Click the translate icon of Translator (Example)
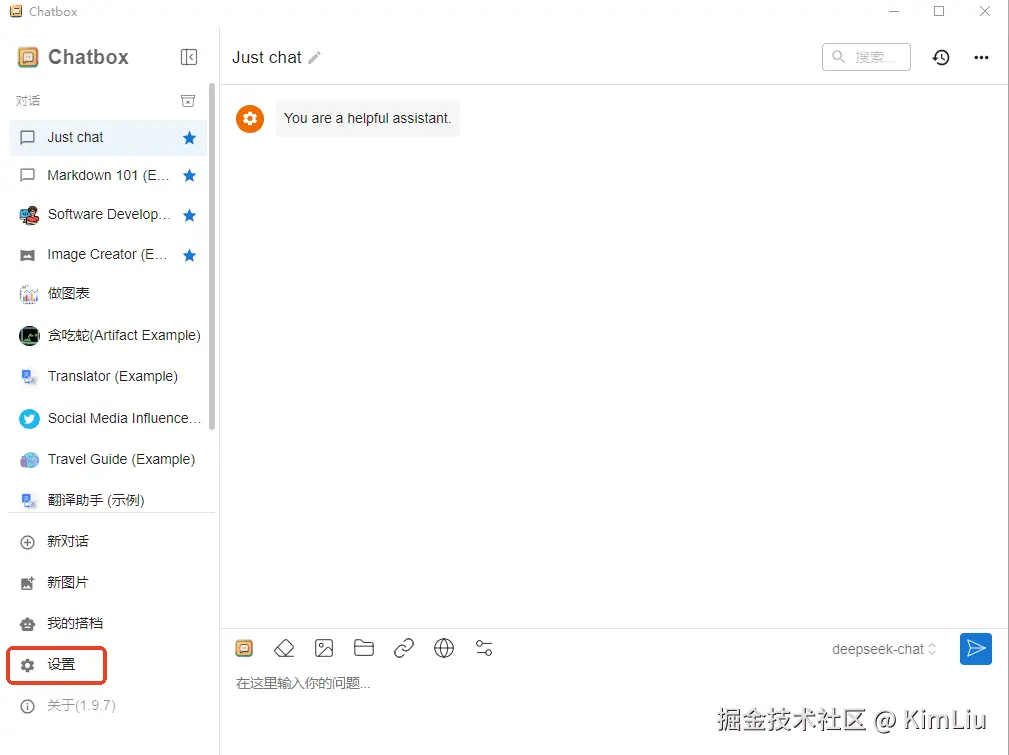 tap(29, 377)
